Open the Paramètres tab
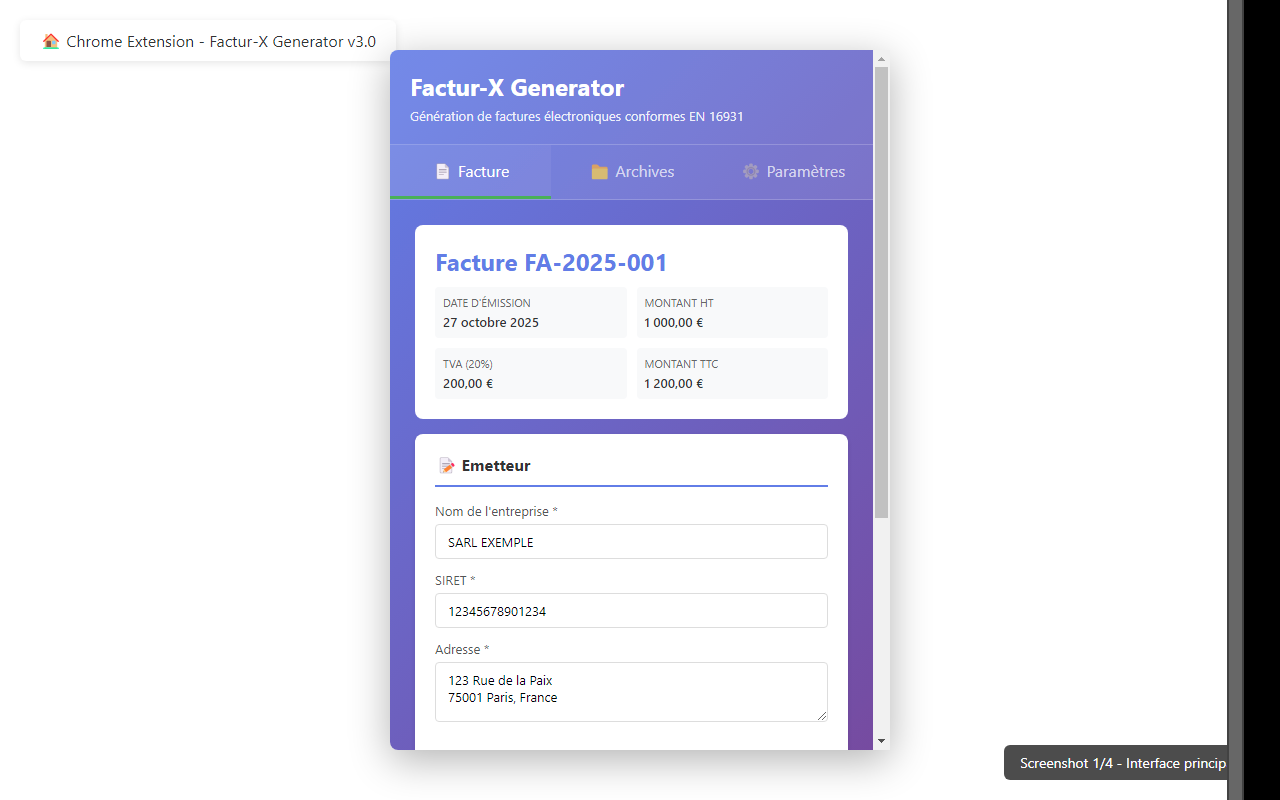 [x=793, y=172]
